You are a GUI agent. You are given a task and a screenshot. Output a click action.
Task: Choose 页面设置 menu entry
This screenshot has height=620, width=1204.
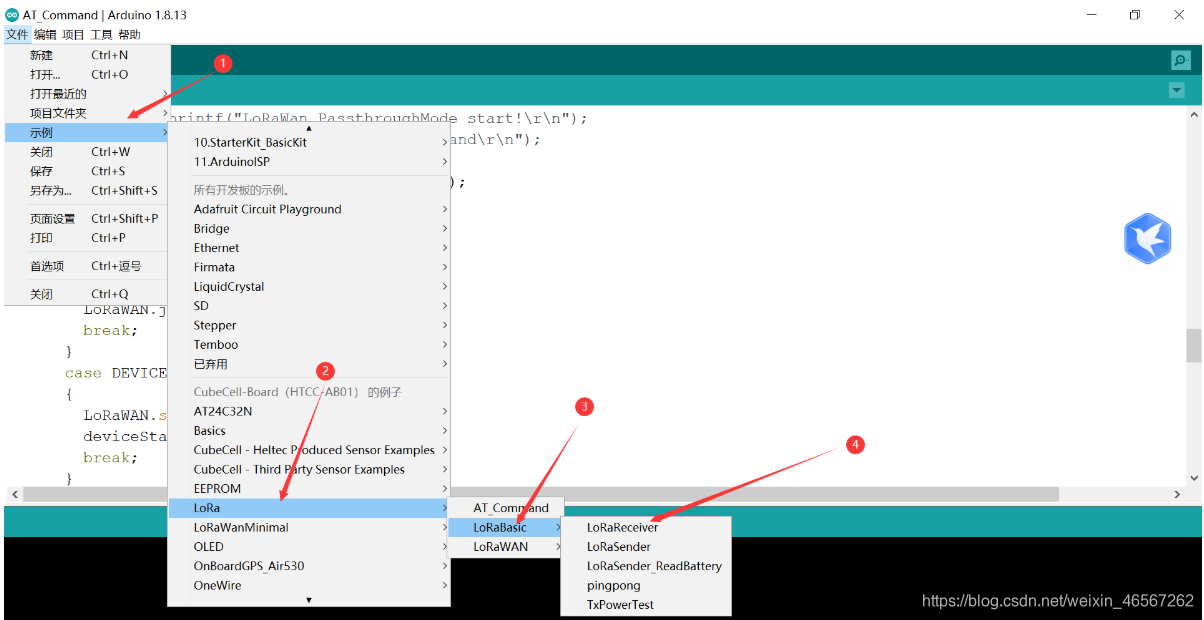click(87, 218)
